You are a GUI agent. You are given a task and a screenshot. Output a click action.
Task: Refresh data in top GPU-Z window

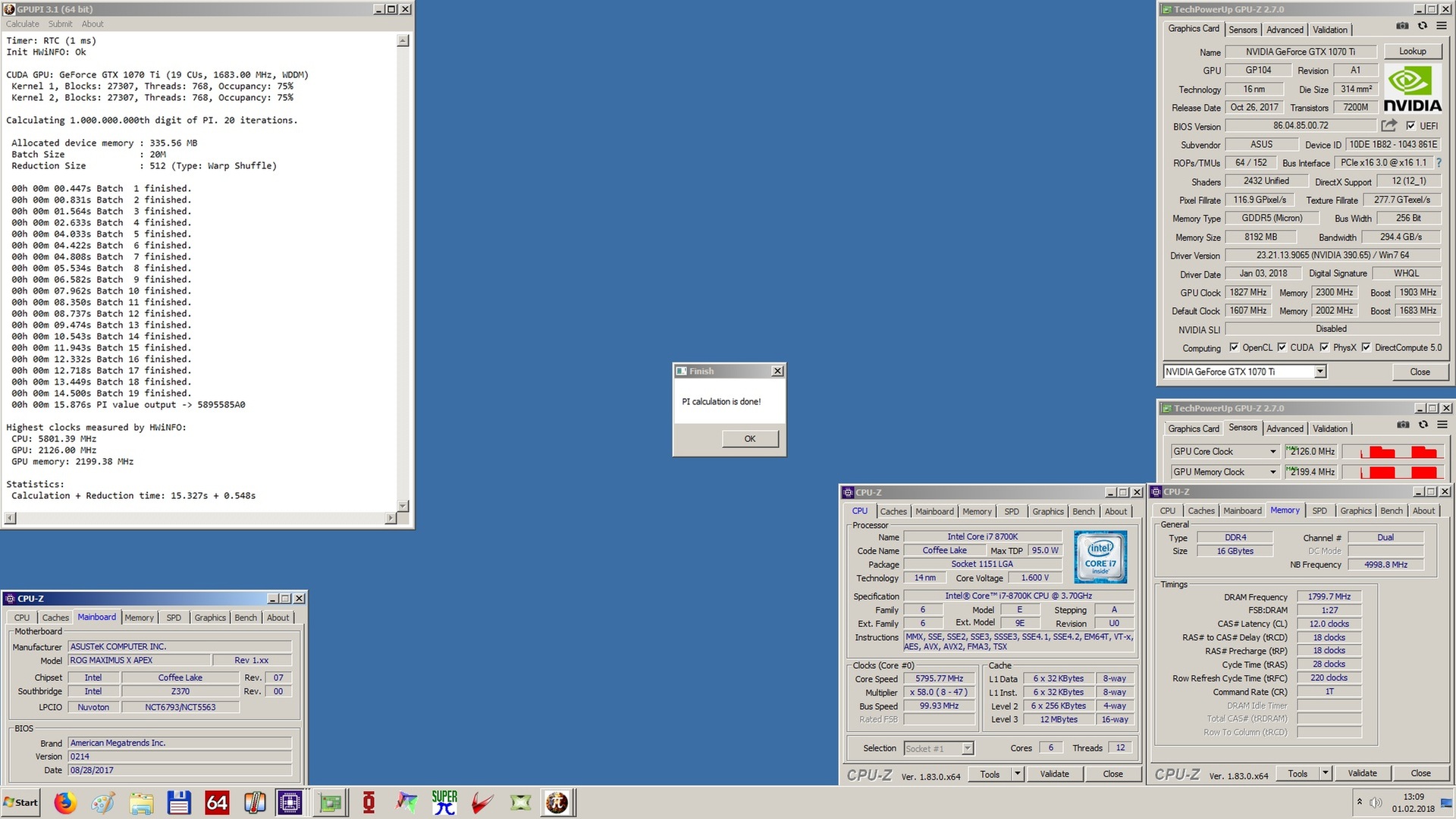pos(1423,26)
